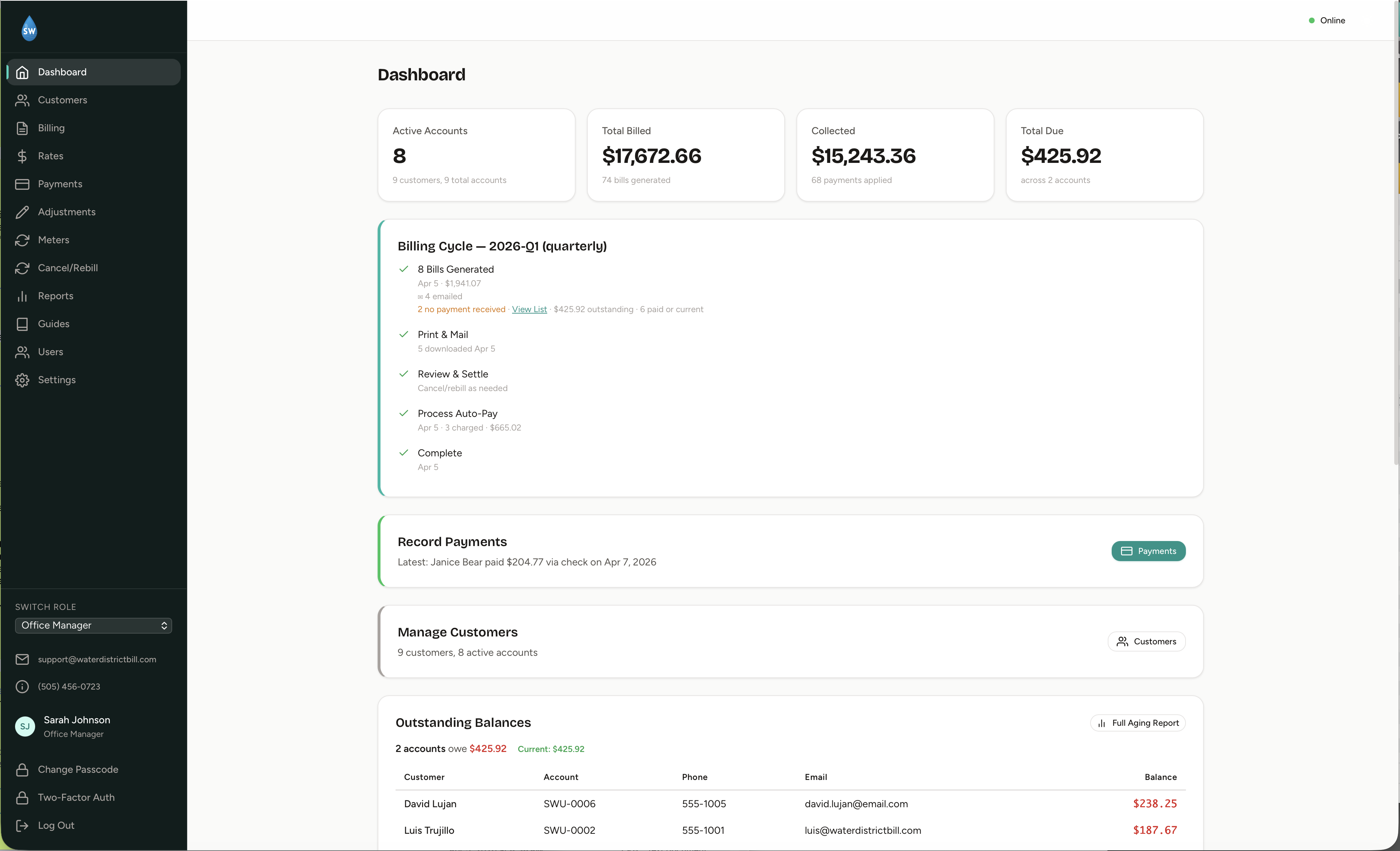Screen dimensions: 1400x851
Task: Click luis@waterdistrictbill.com in the table
Action: coord(862,831)
